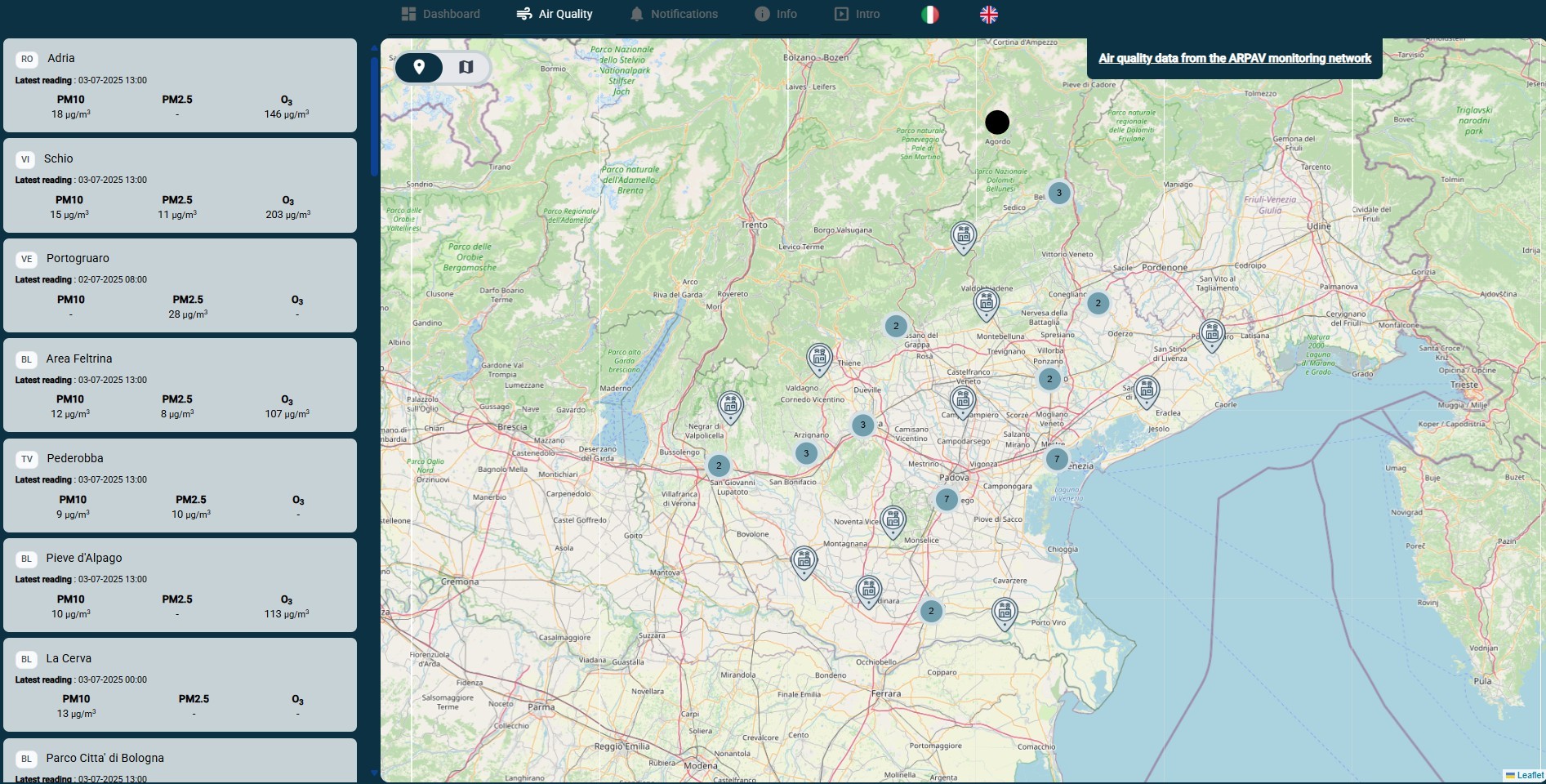1546x784 pixels.
Task: Expand the 7-station cluster near Padova
Action: coord(947,499)
